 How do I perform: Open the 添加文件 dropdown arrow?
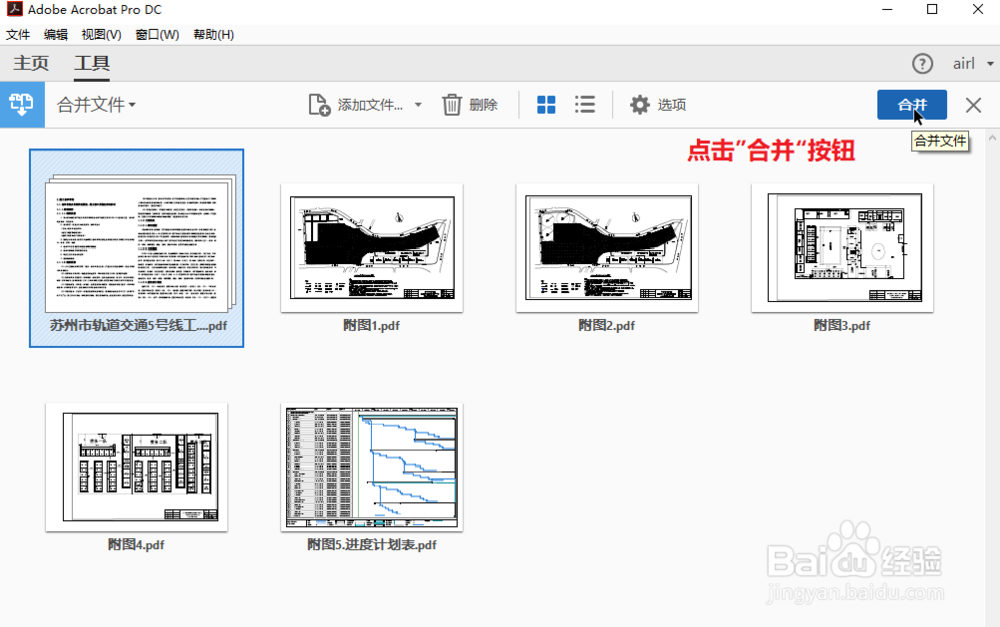pyautogui.click(x=417, y=104)
